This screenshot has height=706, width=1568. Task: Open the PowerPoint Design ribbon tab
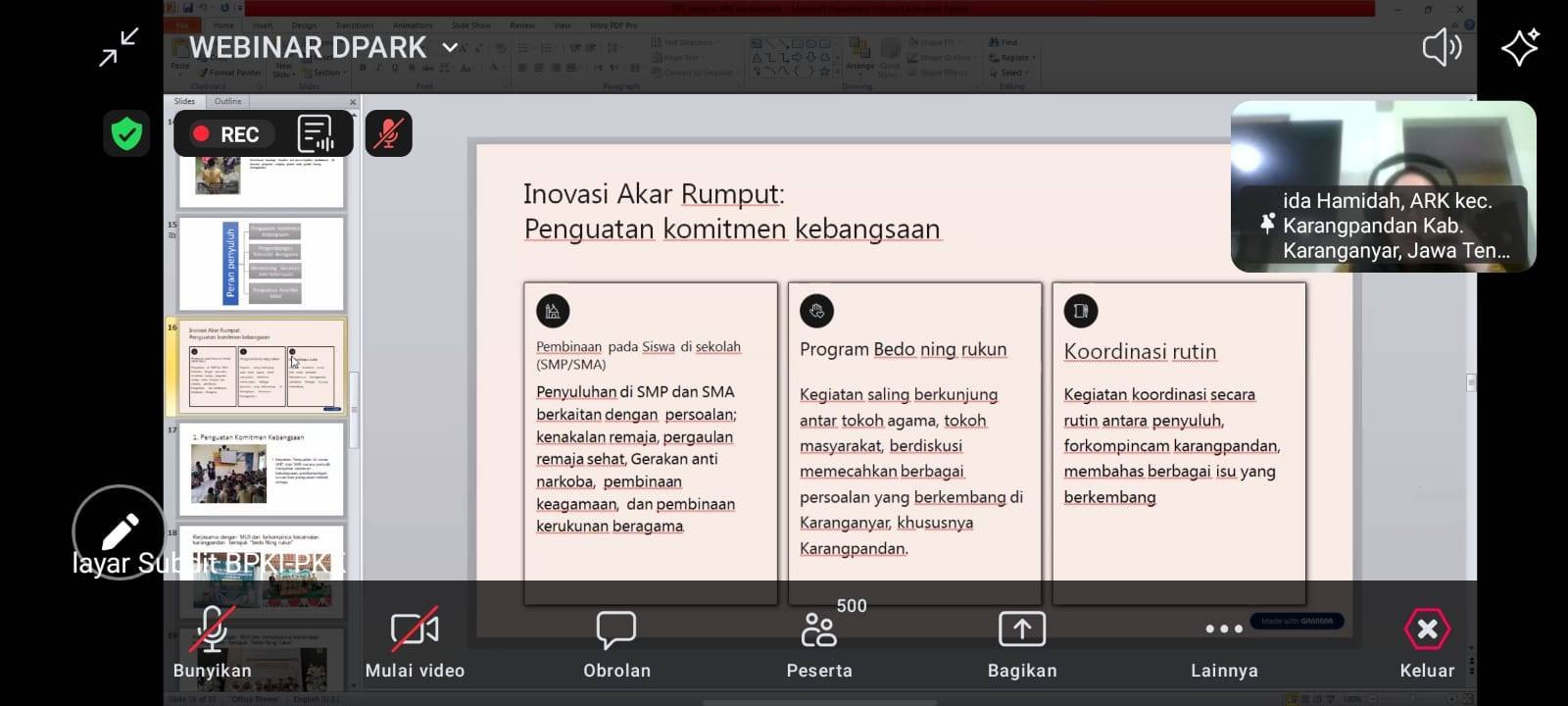[x=304, y=25]
